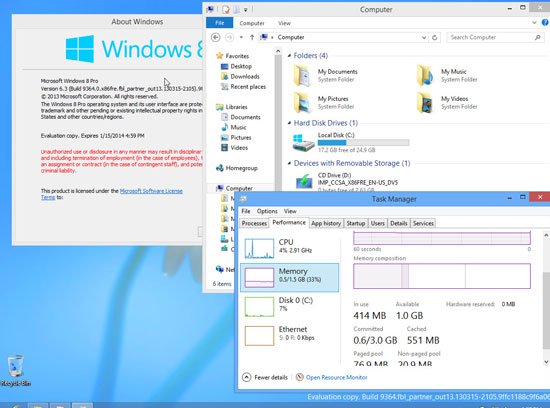Open address bar history dropdown
The image size is (550, 408).
coord(424,37)
